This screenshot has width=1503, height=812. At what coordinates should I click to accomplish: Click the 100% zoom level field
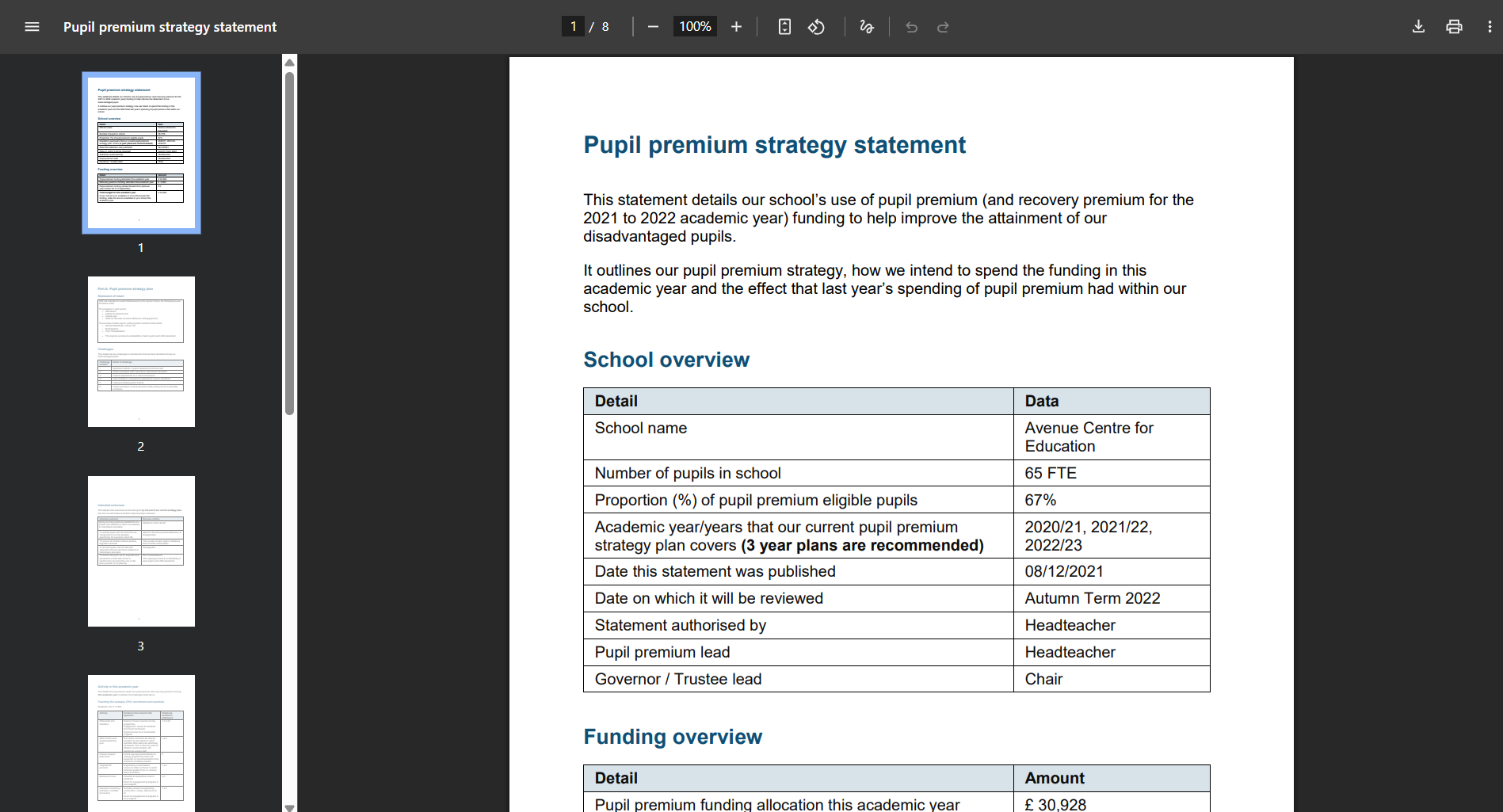695,27
